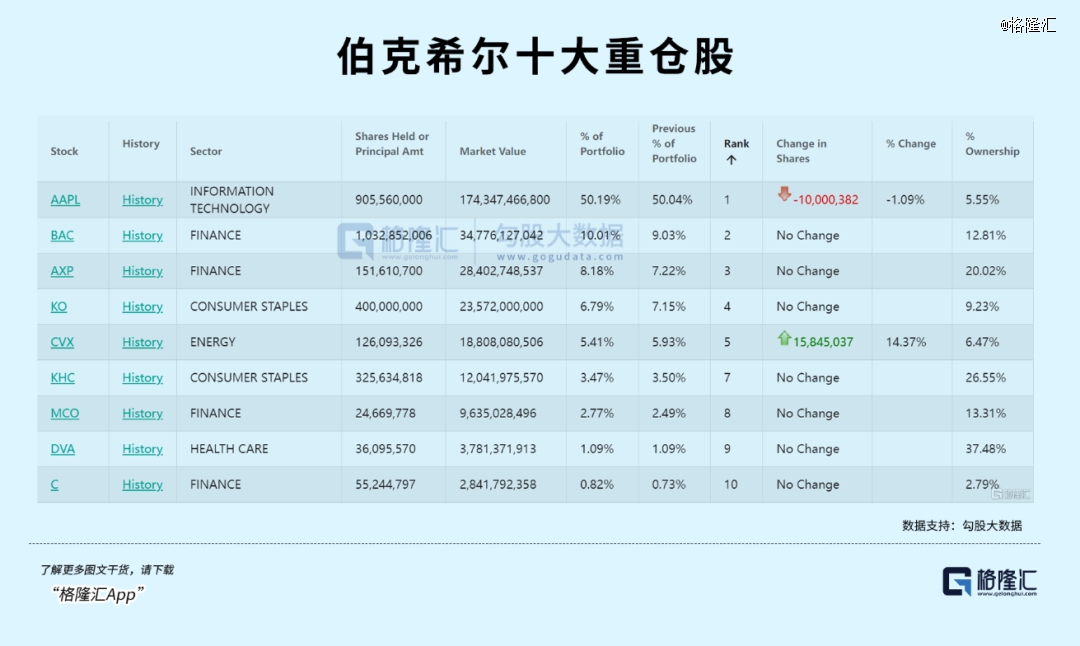The image size is (1080, 646).
Task: Select shares held 24,669,778
Action: 385,413
